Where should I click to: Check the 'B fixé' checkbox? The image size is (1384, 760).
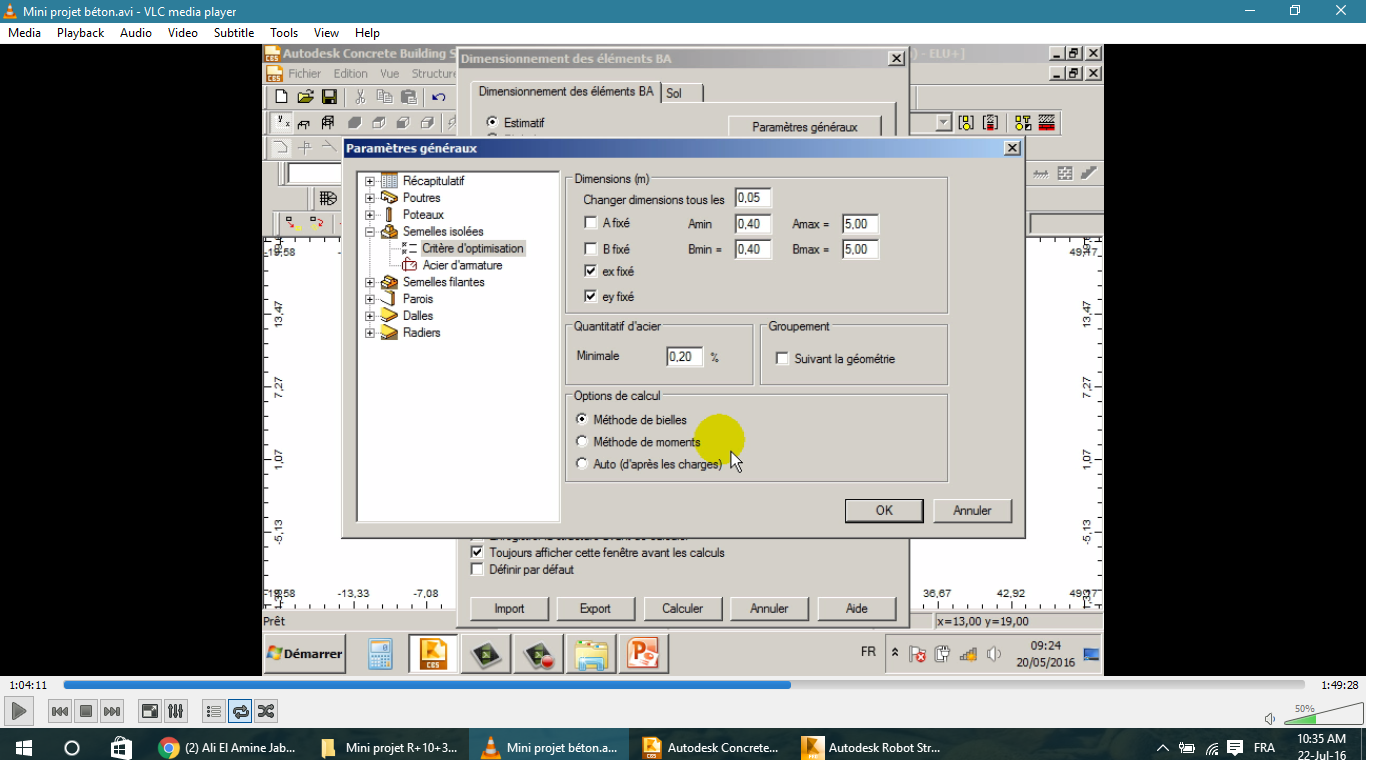point(590,249)
